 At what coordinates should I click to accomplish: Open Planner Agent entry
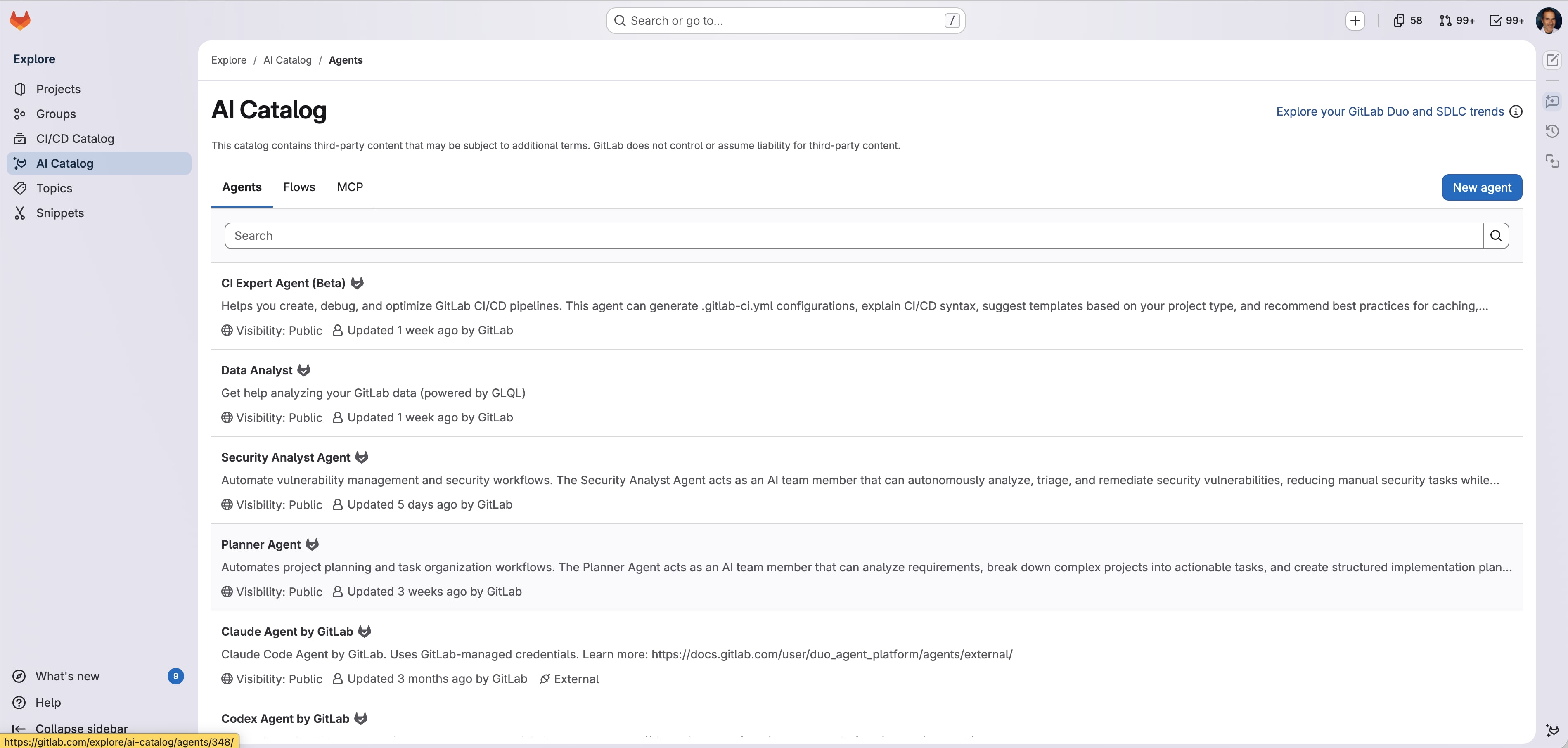coord(261,544)
